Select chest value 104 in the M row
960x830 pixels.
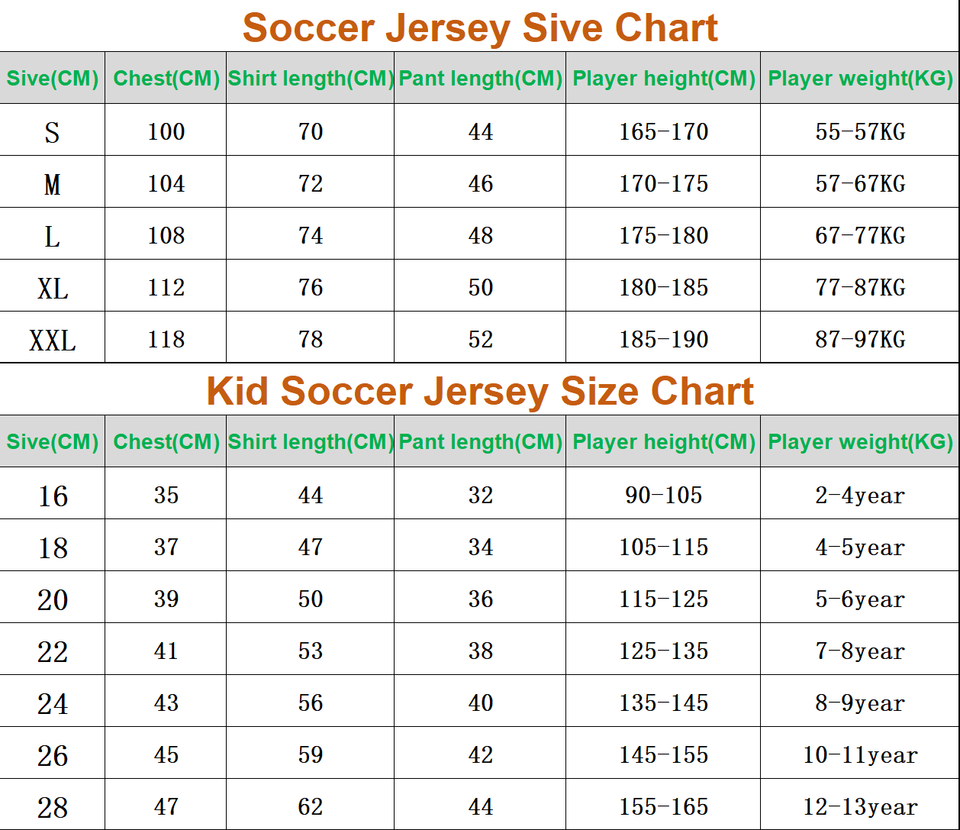click(166, 184)
